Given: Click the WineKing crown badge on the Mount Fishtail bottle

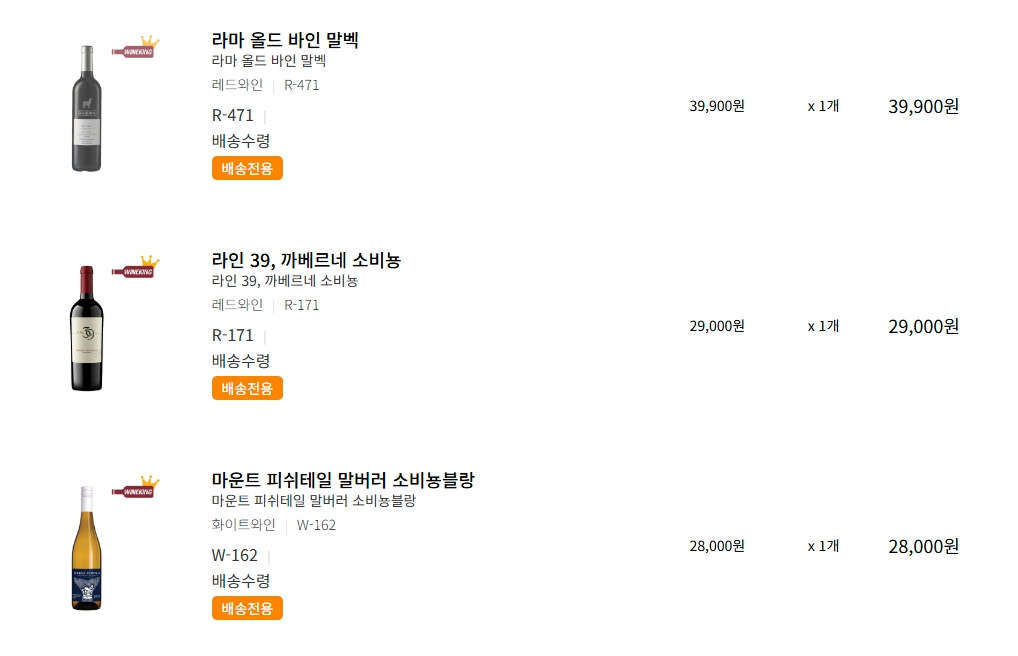Looking at the screenshot, I should click(135, 486).
